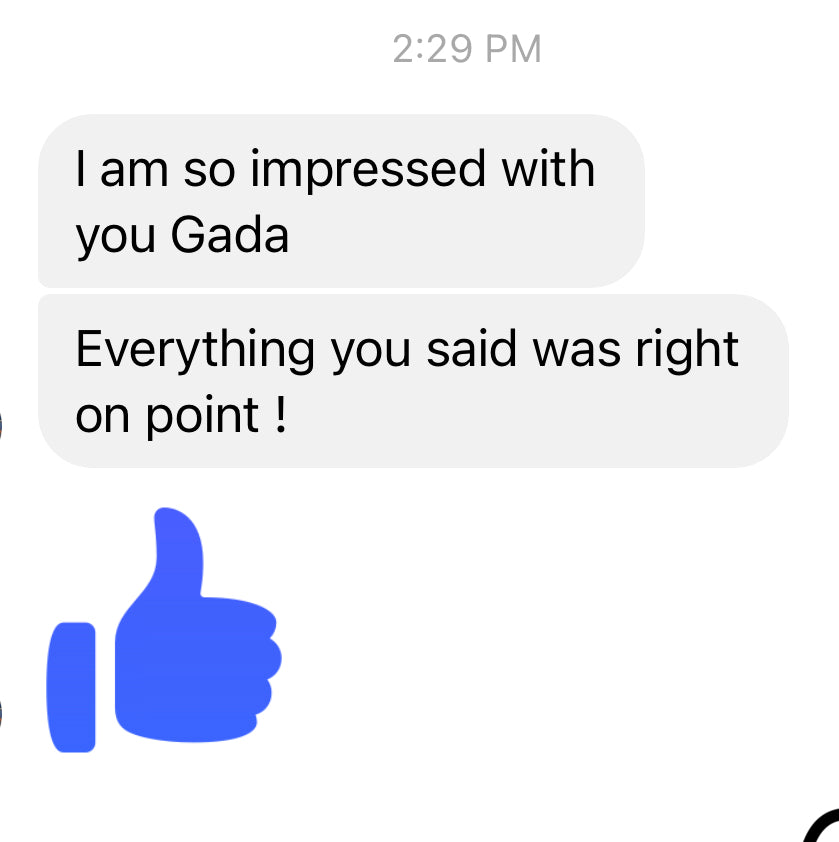Click the word 'with' in first bubble
The image size is (839, 842).
(548, 168)
